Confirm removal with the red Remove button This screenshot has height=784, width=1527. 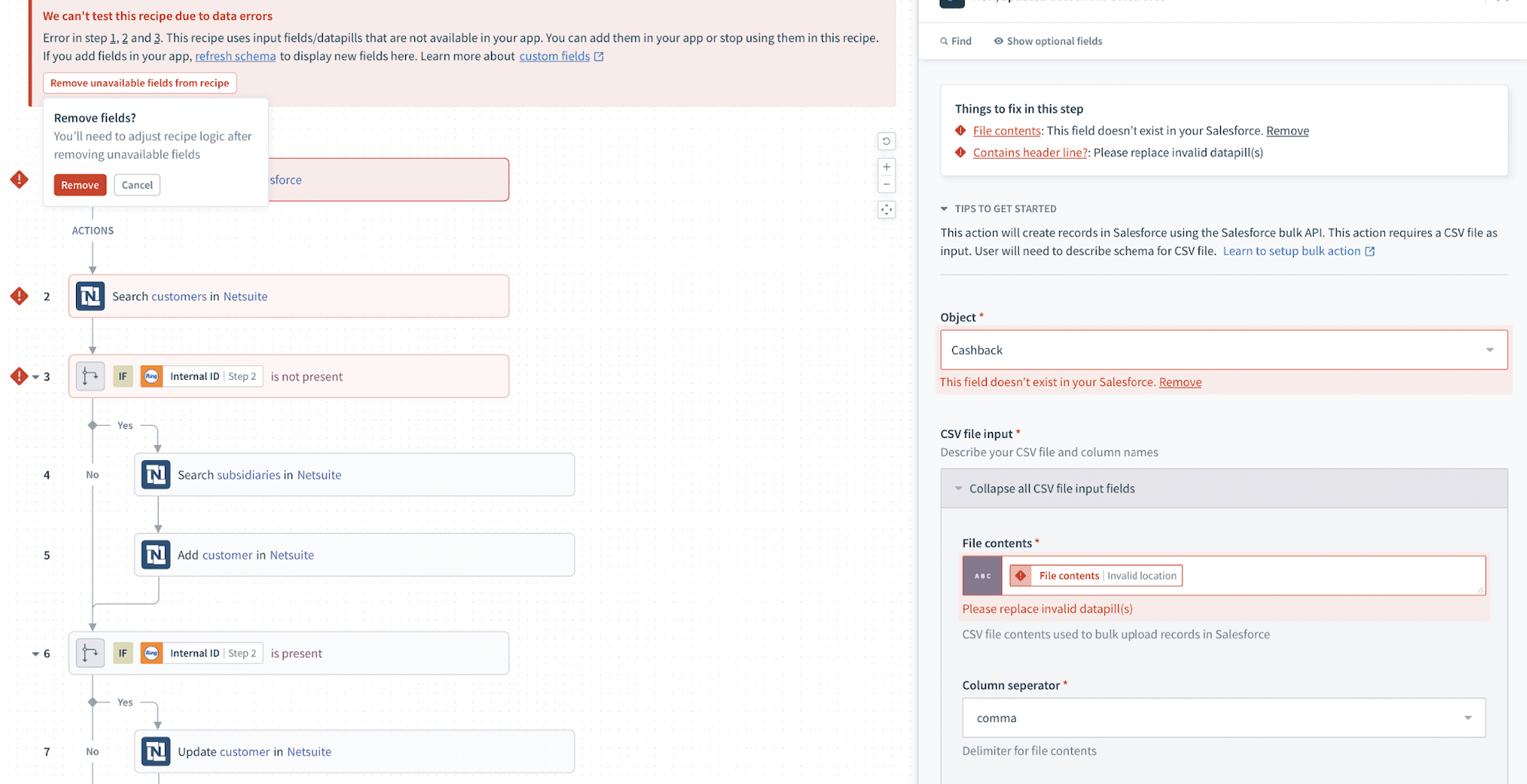coord(80,185)
